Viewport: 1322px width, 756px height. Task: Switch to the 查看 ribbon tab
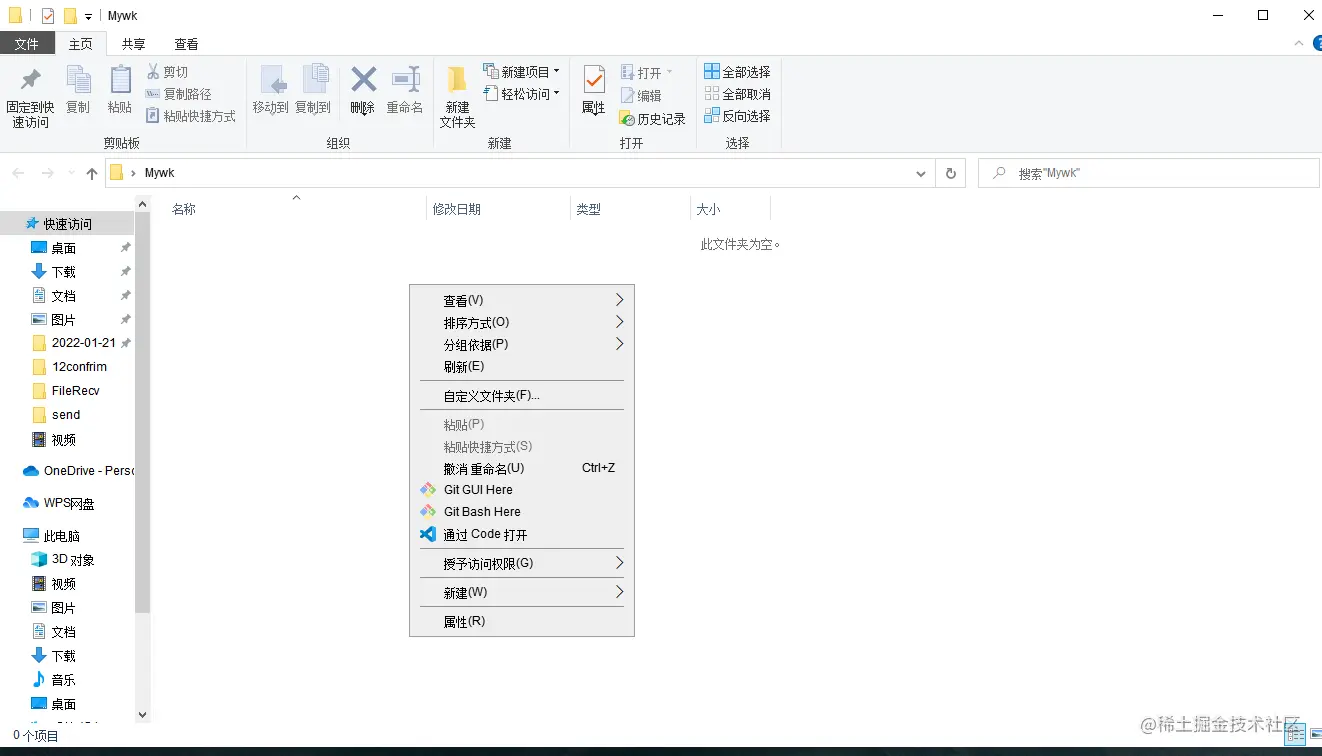186,44
